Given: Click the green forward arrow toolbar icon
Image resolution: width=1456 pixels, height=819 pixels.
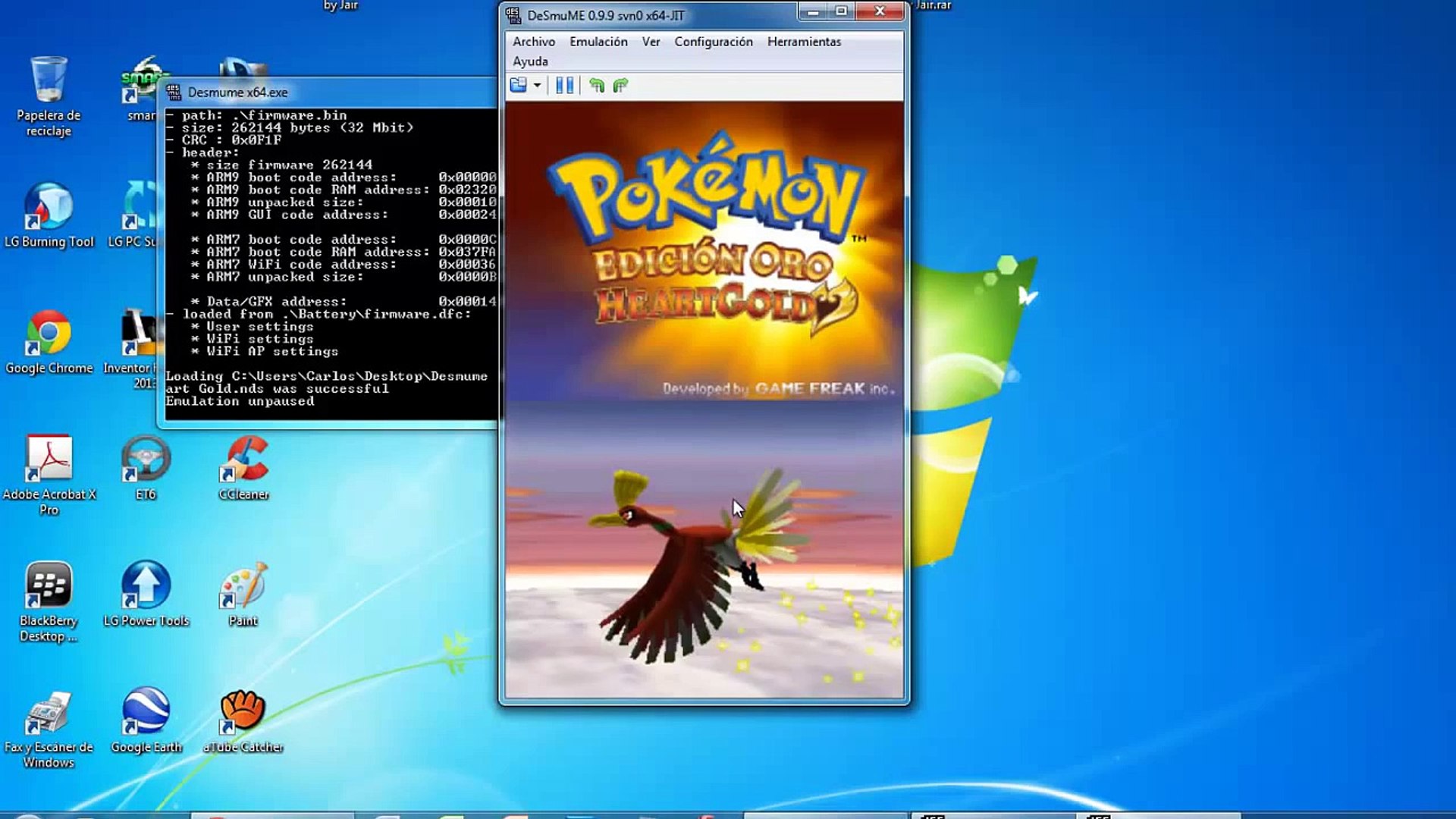Looking at the screenshot, I should coord(620,85).
